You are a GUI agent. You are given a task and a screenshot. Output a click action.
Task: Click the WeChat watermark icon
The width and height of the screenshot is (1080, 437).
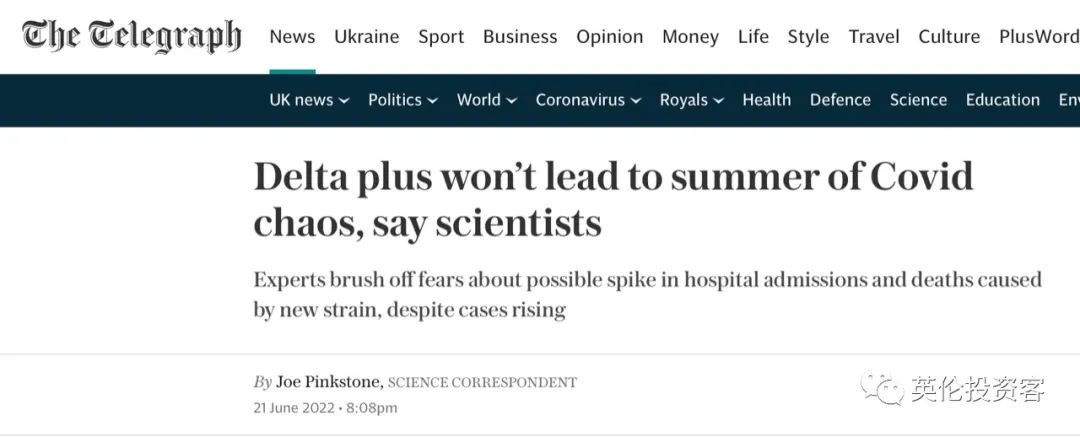tap(883, 389)
